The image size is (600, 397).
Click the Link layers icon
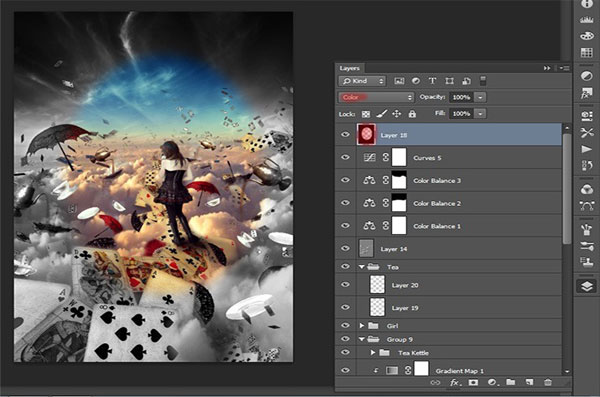435,382
